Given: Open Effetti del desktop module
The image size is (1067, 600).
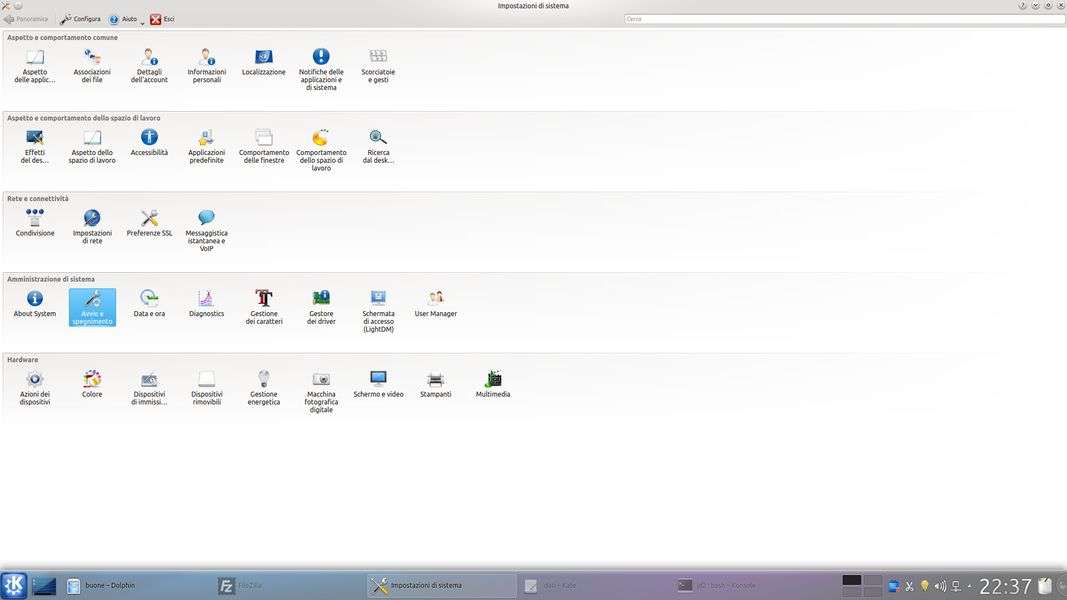Looking at the screenshot, I should [35, 146].
